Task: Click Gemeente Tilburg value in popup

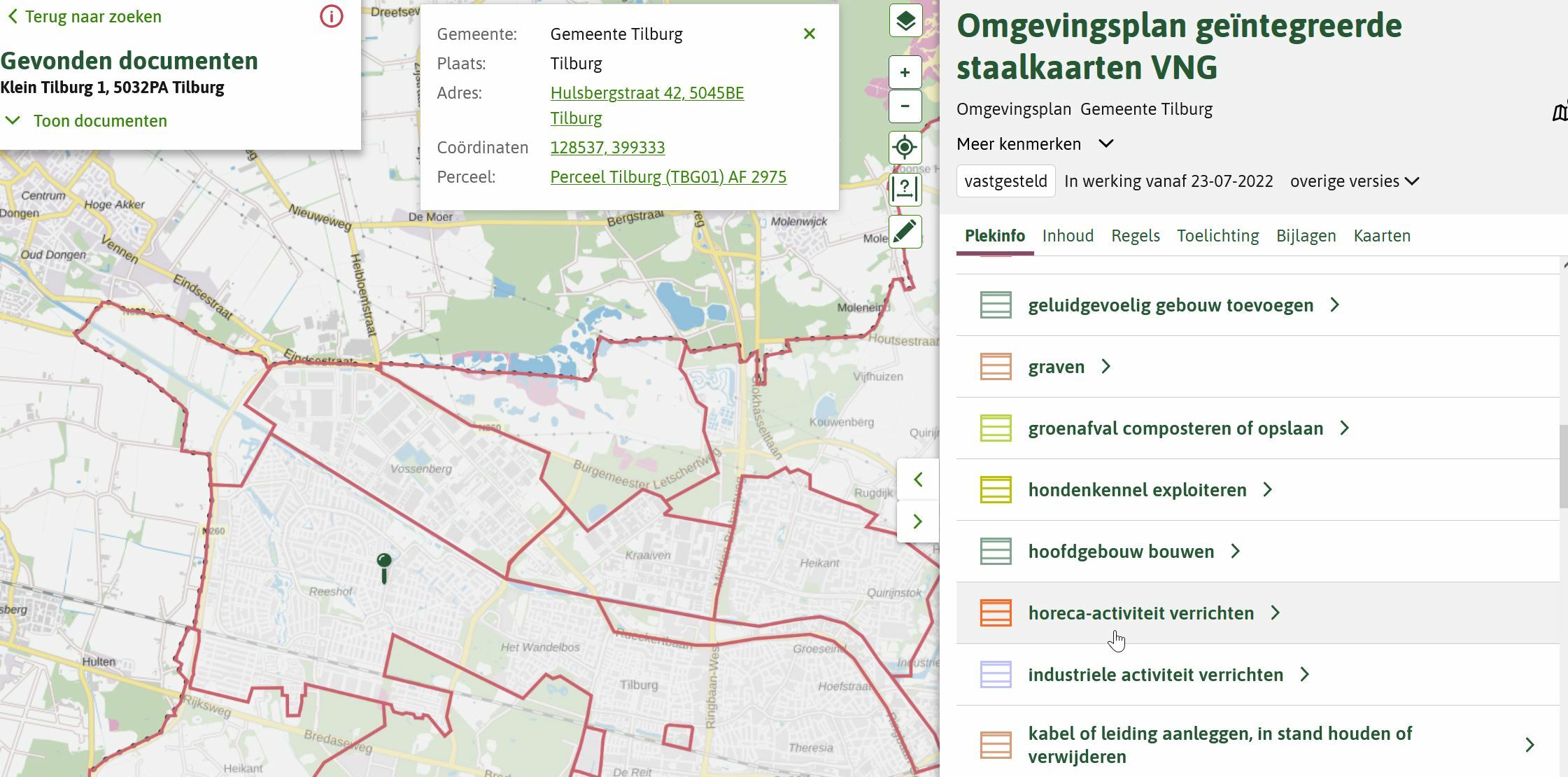Action: pyautogui.click(x=616, y=34)
